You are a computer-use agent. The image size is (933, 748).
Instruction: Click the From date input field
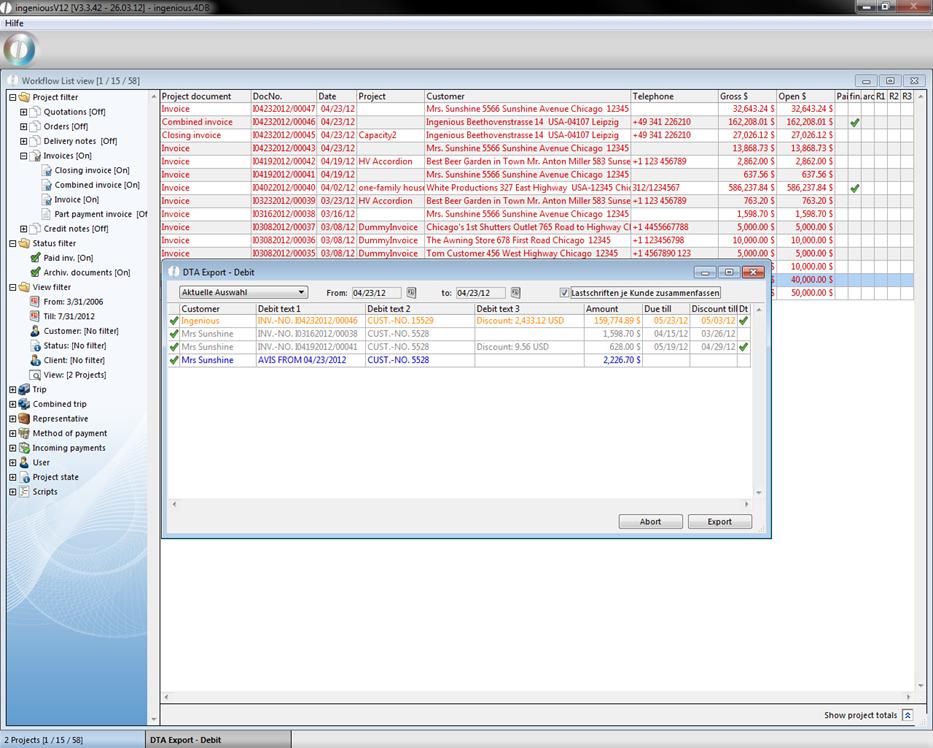tap(375, 293)
